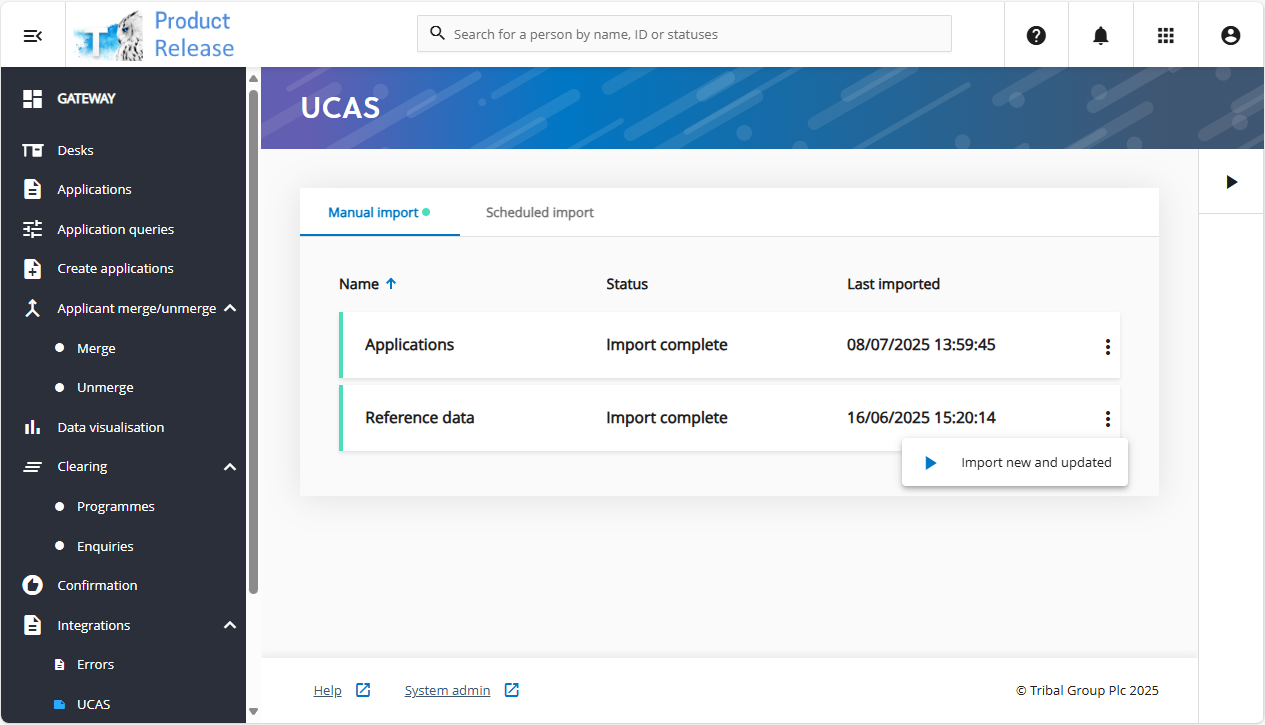Expand the right side panel arrow

(1231, 182)
